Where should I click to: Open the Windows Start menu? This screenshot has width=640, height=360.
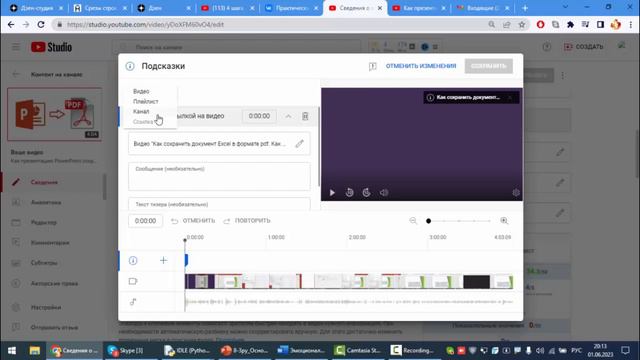pos(12,351)
